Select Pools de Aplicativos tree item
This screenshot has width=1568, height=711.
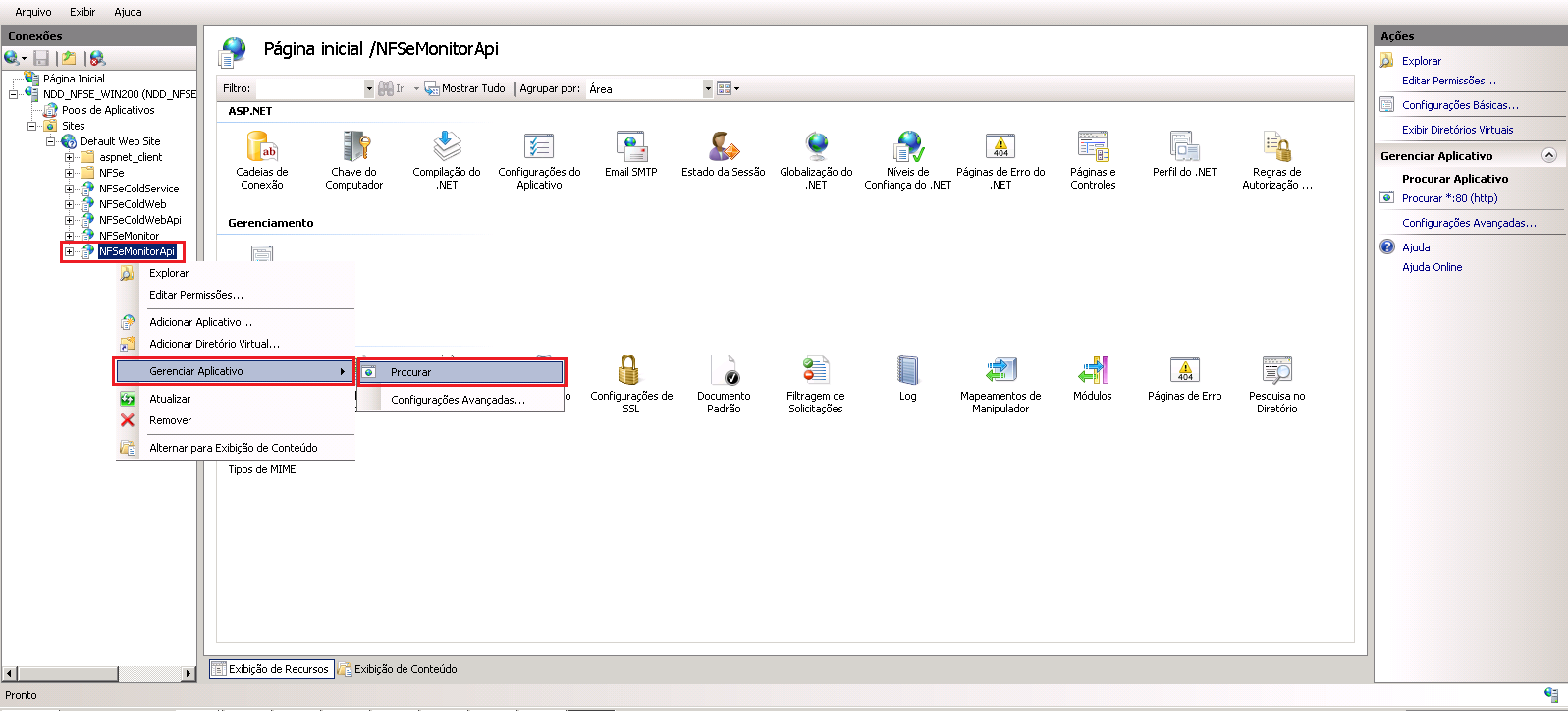tap(108, 110)
